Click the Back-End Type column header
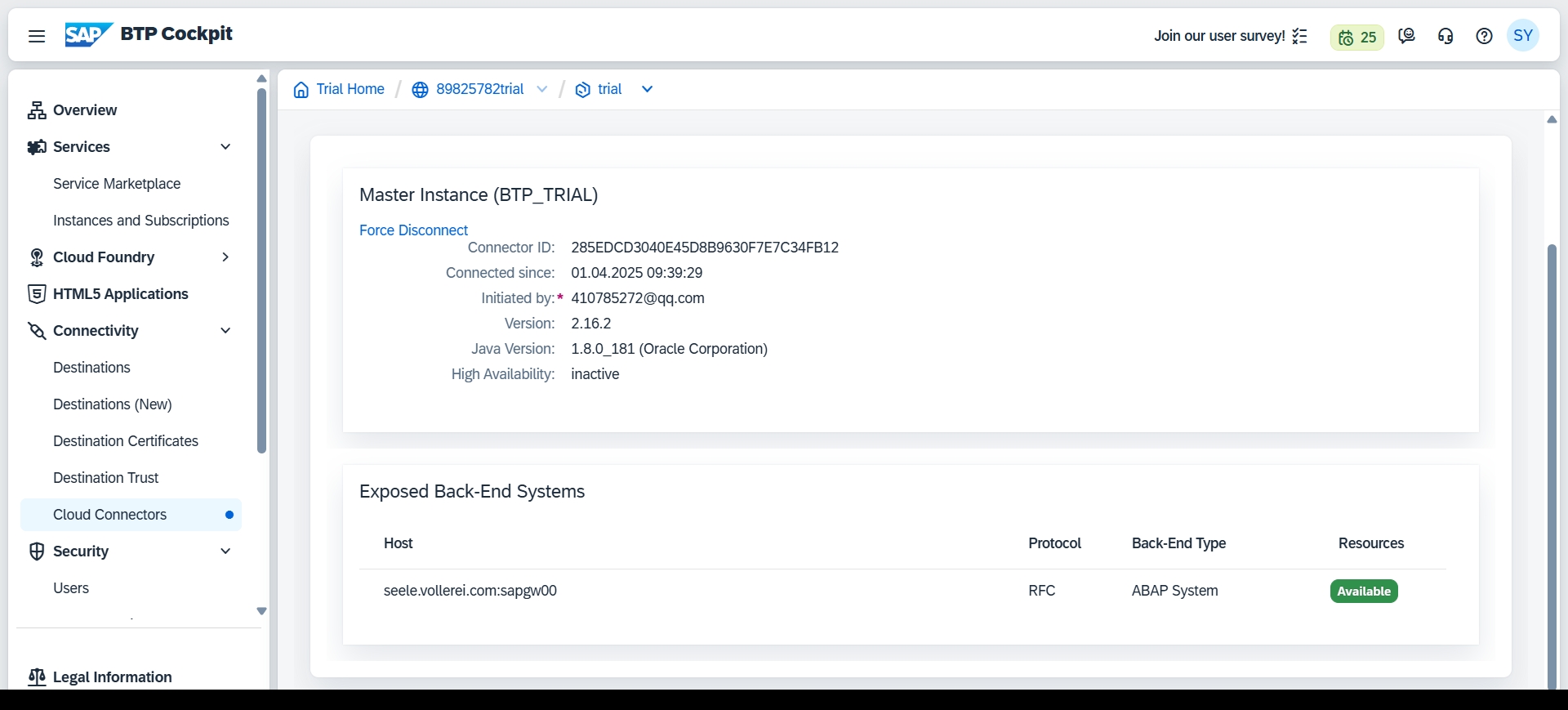 coord(1178,543)
